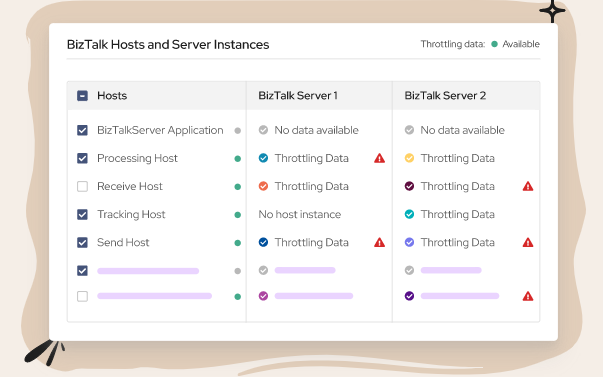Click the red warning icon on the last row of Server 2

click(x=528, y=296)
